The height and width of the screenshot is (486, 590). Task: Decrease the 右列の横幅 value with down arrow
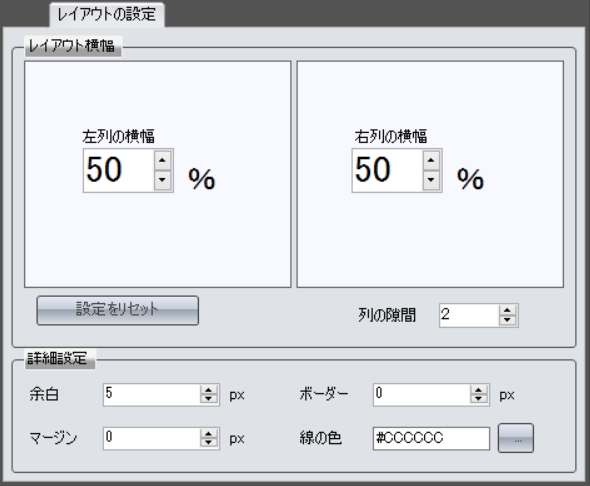[x=431, y=181]
